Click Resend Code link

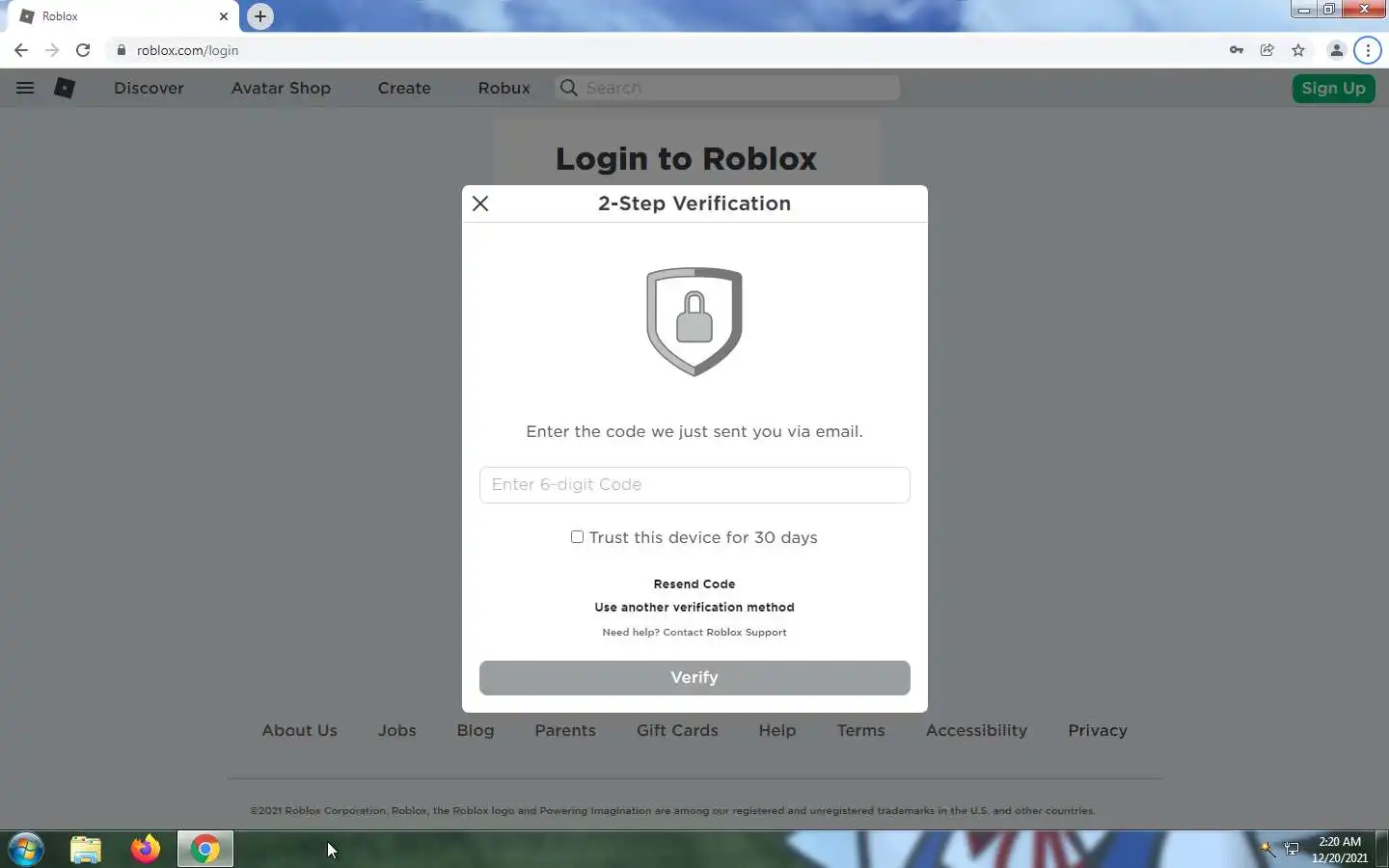point(694,584)
